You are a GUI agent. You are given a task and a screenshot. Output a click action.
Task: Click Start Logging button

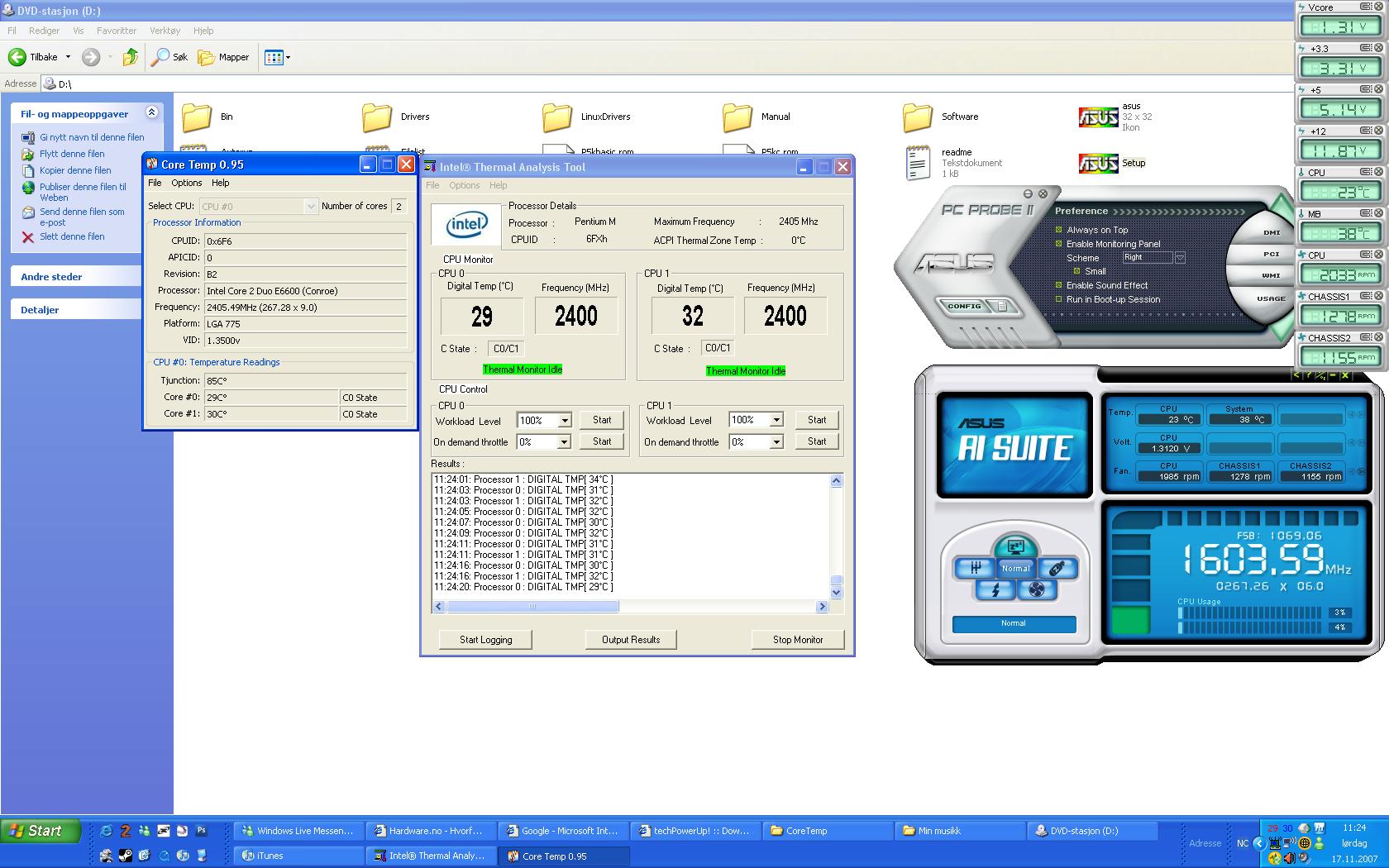tap(485, 640)
